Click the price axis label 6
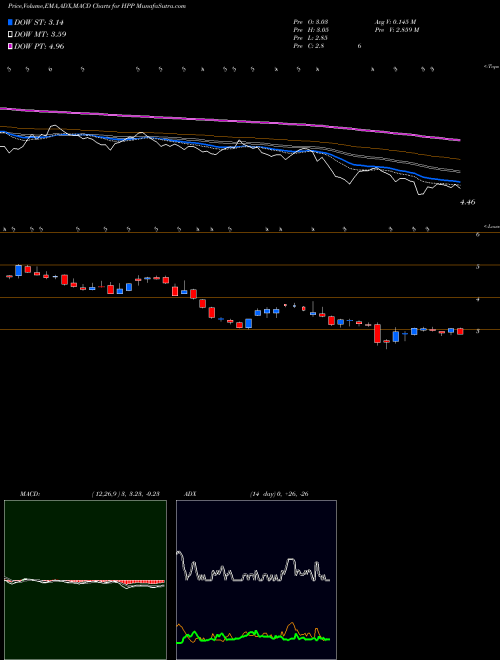This screenshot has height=660, width=500. 478,234
